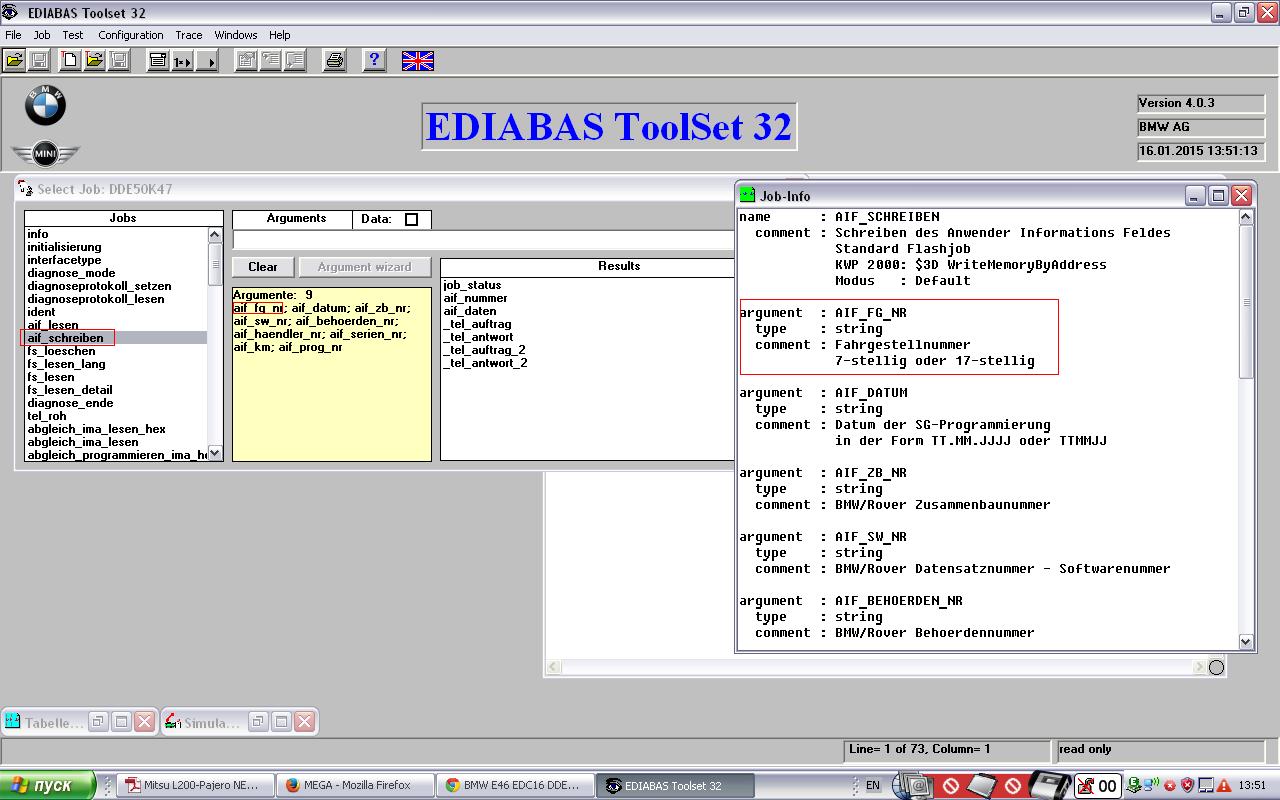Click the Simulation minimized window icon
The height and width of the screenshot is (800, 1280).
172,721
